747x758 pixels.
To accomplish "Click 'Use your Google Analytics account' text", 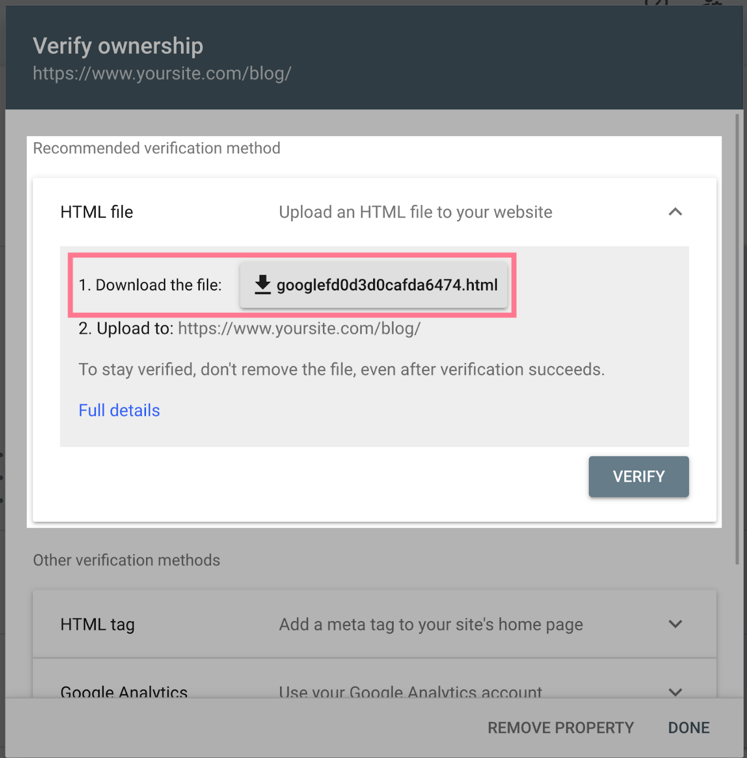I will pos(410,691).
